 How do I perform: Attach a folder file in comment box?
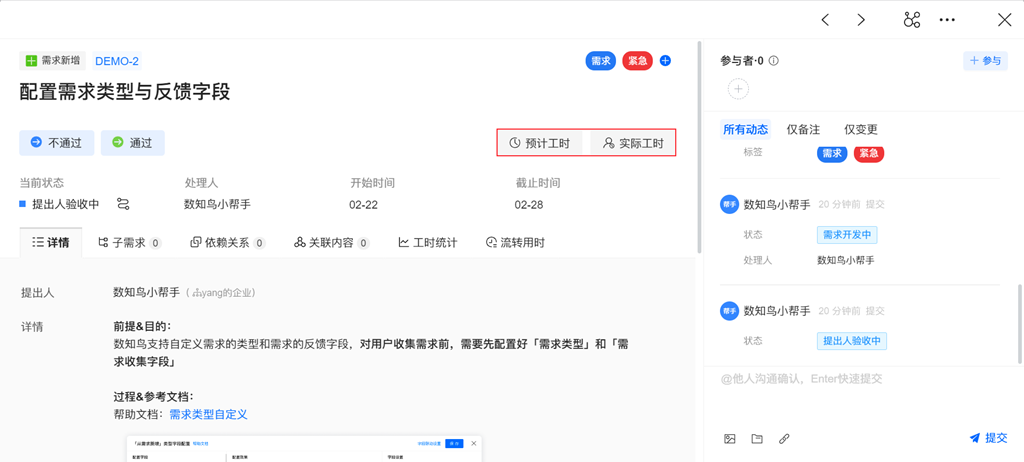[757, 438]
